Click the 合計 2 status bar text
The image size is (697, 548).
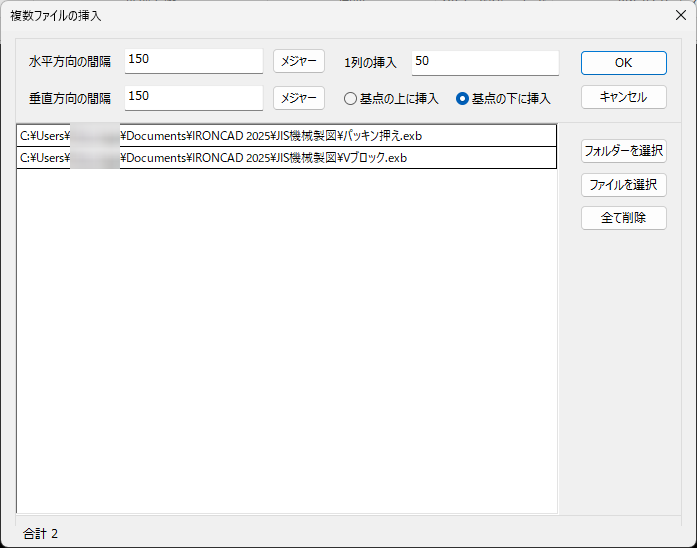(40, 533)
